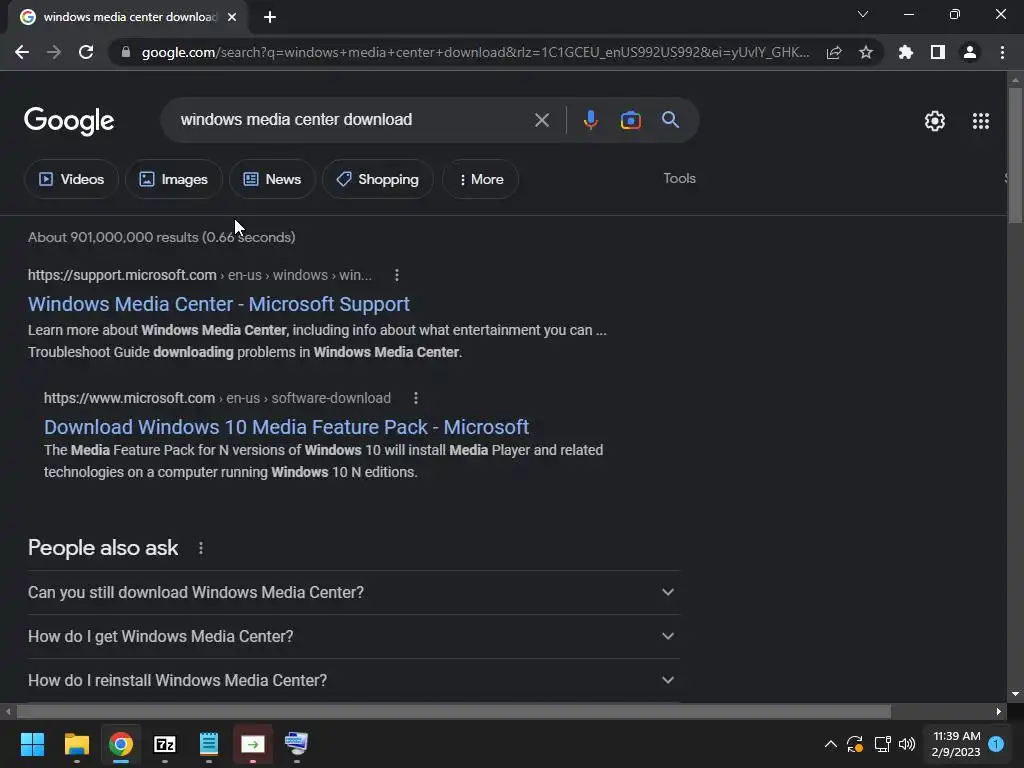Screen dimensions: 1024x768
Task: Click scroll down arrow on vertical scrollbar
Action: click(x=1015, y=694)
